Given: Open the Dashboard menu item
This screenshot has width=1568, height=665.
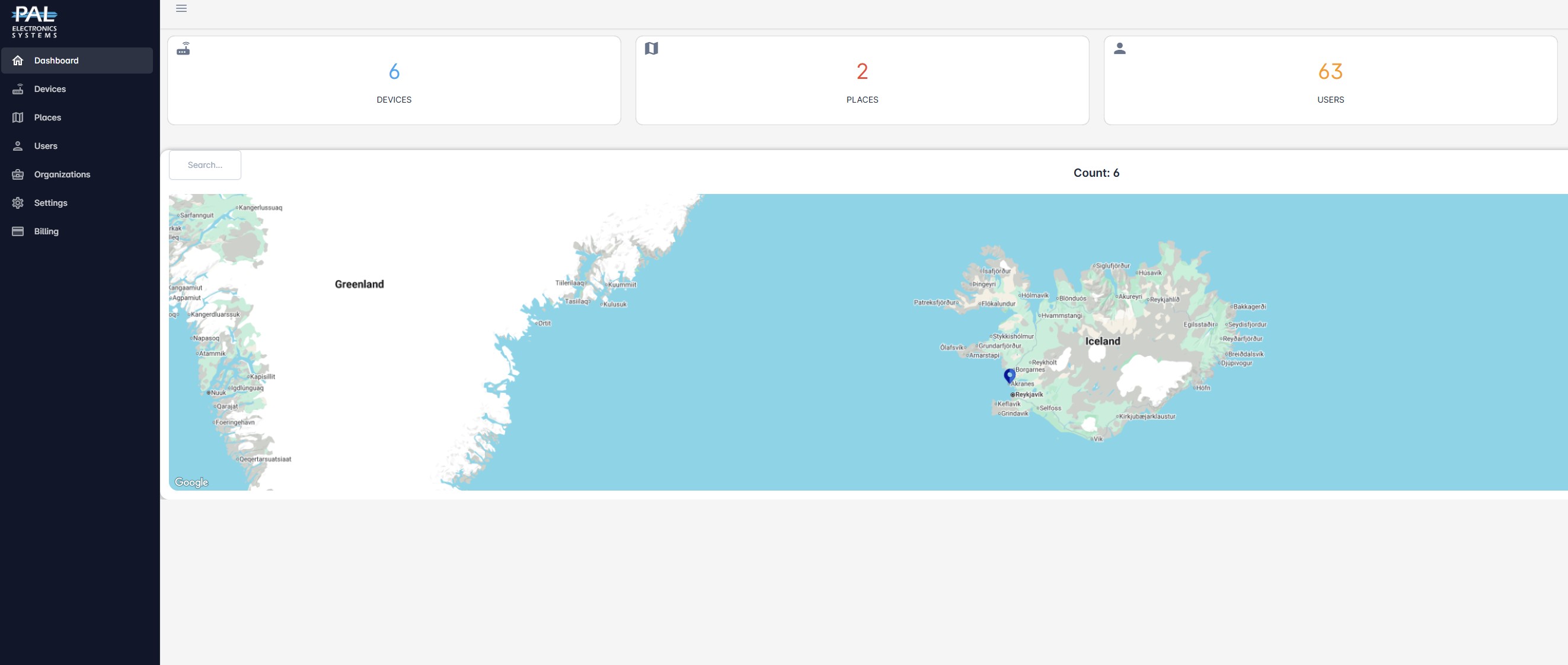Looking at the screenshot, I should 76,61.
